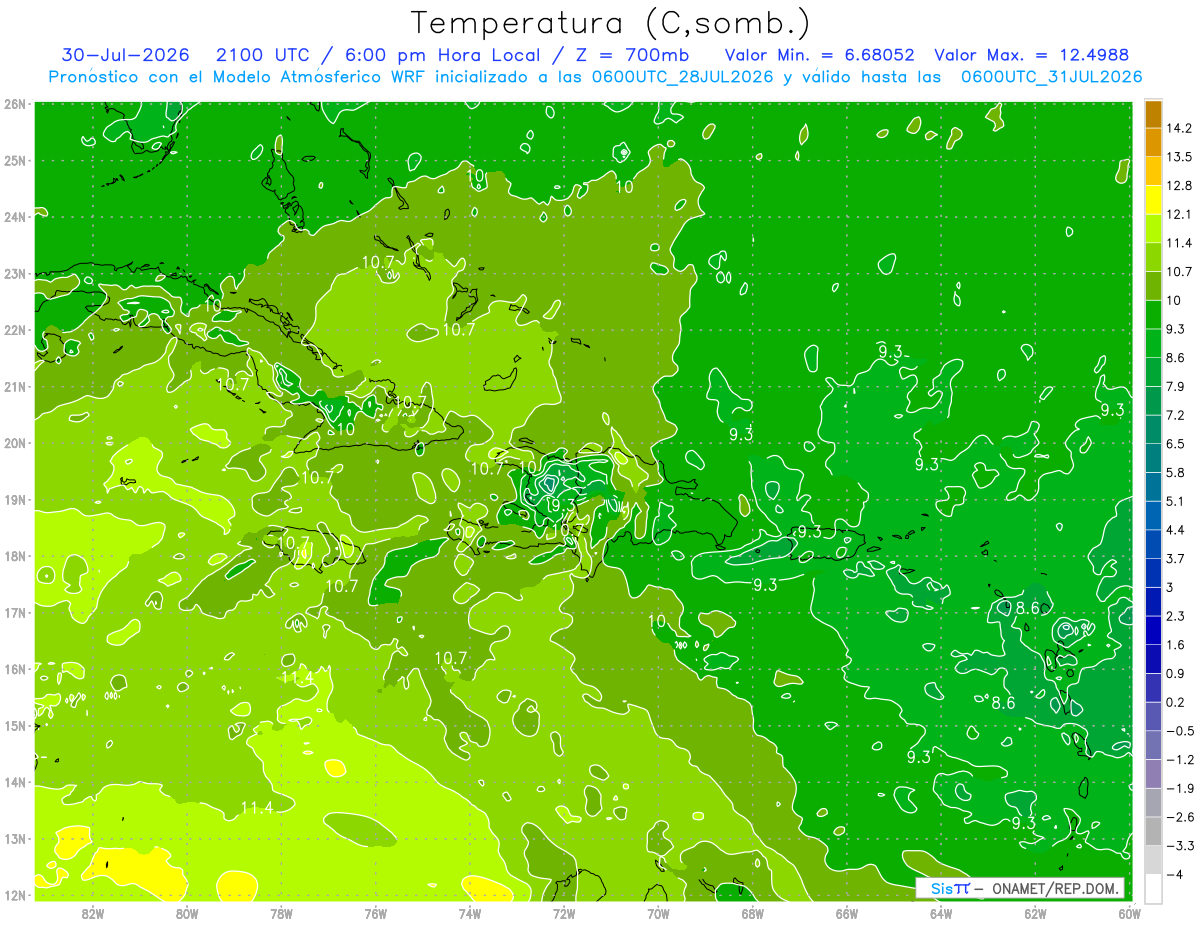
Task: Click the 12.8 value on the color scale
Action: pos(1178,185)
